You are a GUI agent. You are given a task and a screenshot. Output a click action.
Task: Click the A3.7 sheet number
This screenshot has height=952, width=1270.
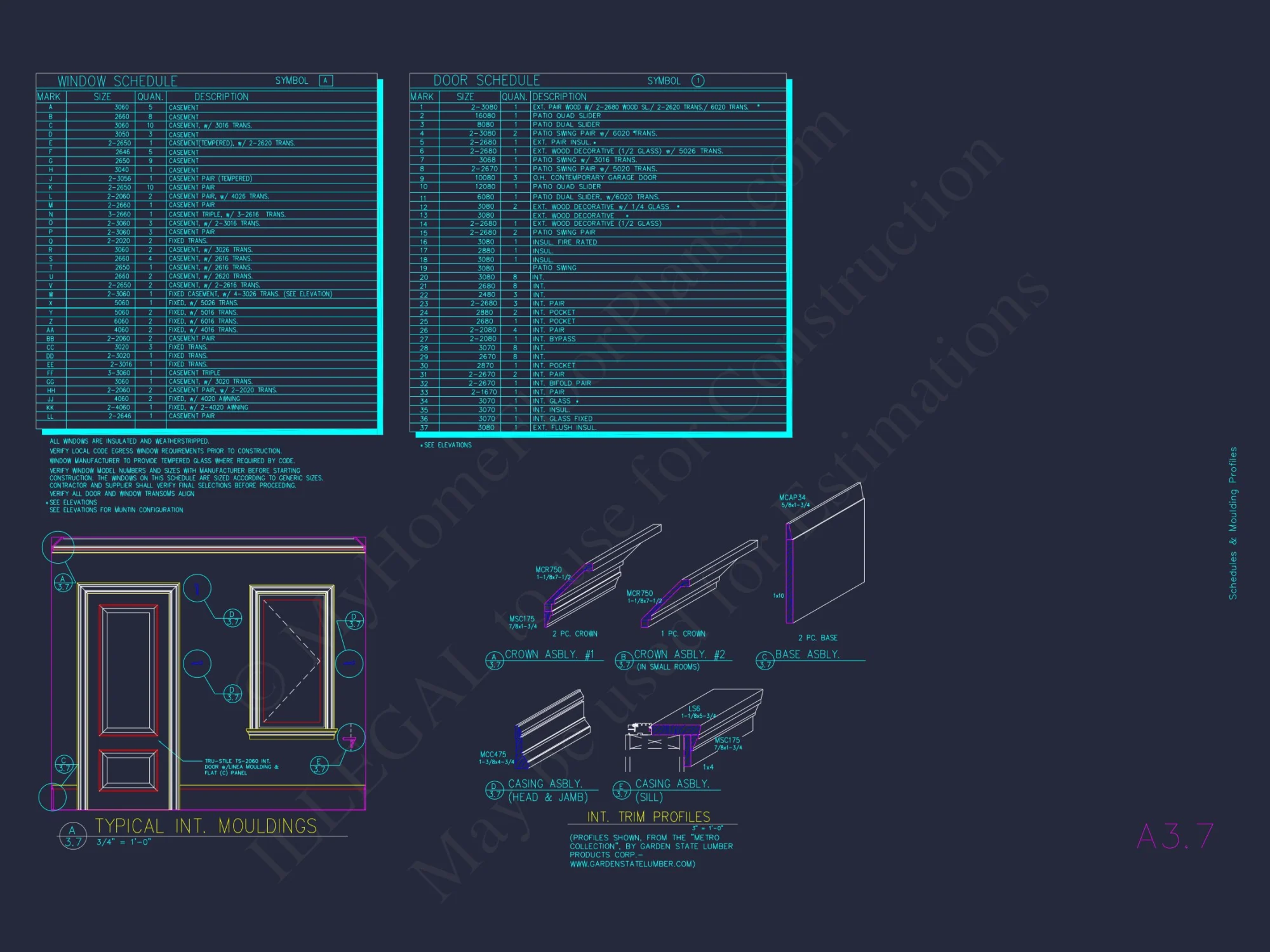pos(1175,836)
